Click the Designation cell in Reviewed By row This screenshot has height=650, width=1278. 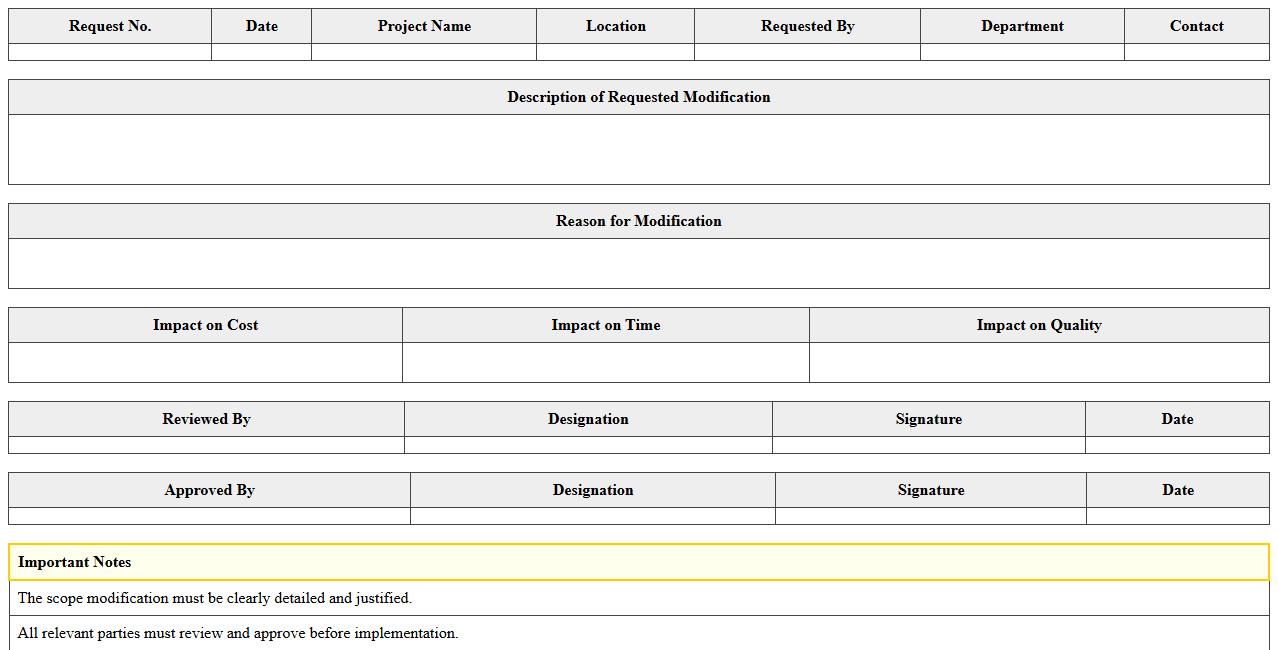click(588, 442)
